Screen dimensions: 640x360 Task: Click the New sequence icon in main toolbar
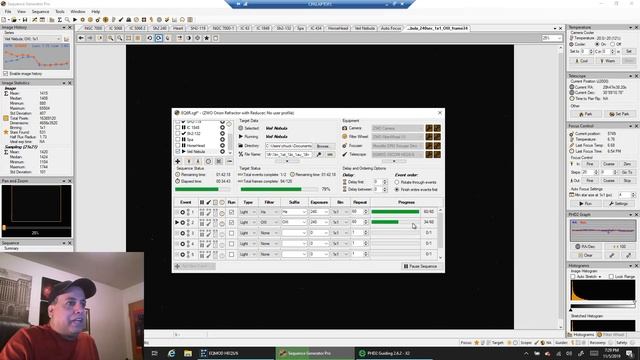click(4, 20)
